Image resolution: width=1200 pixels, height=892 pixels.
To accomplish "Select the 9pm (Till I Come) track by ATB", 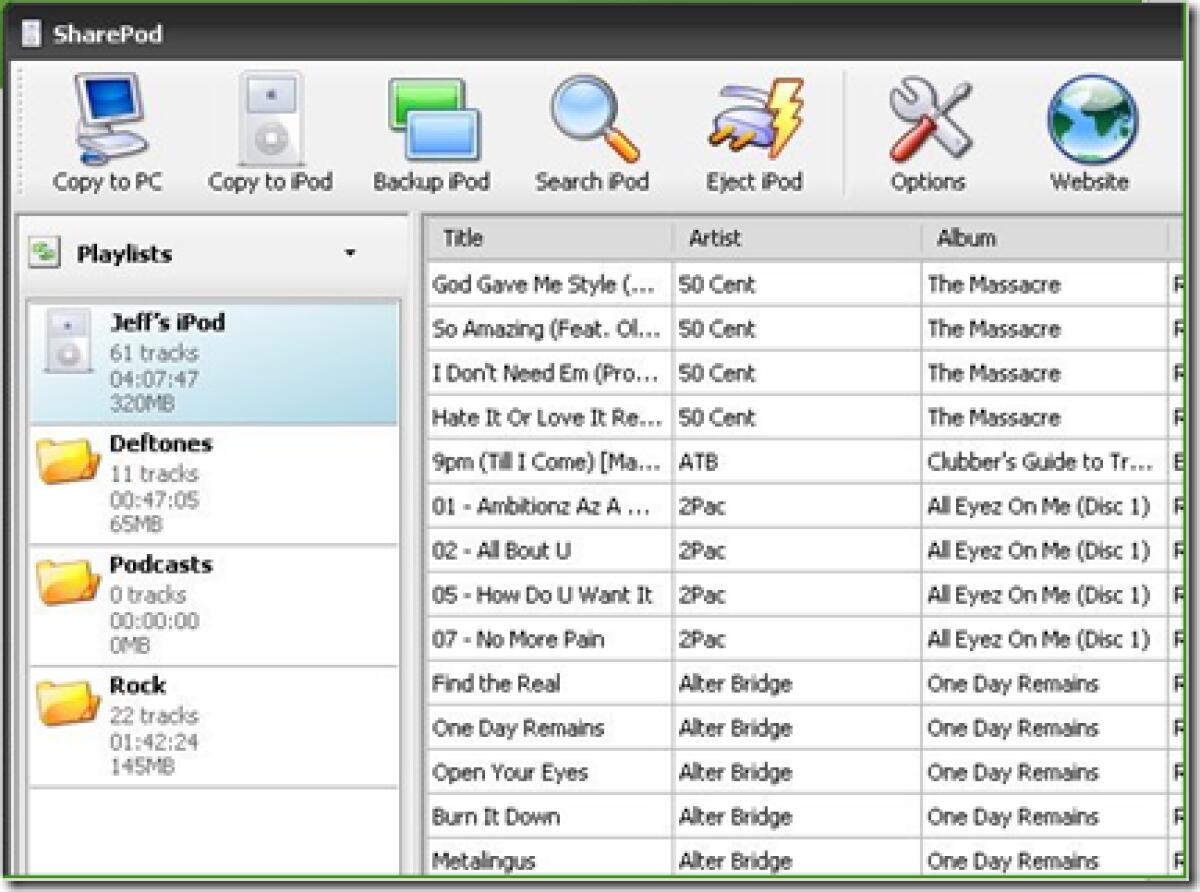I will (x=545, y=462).
